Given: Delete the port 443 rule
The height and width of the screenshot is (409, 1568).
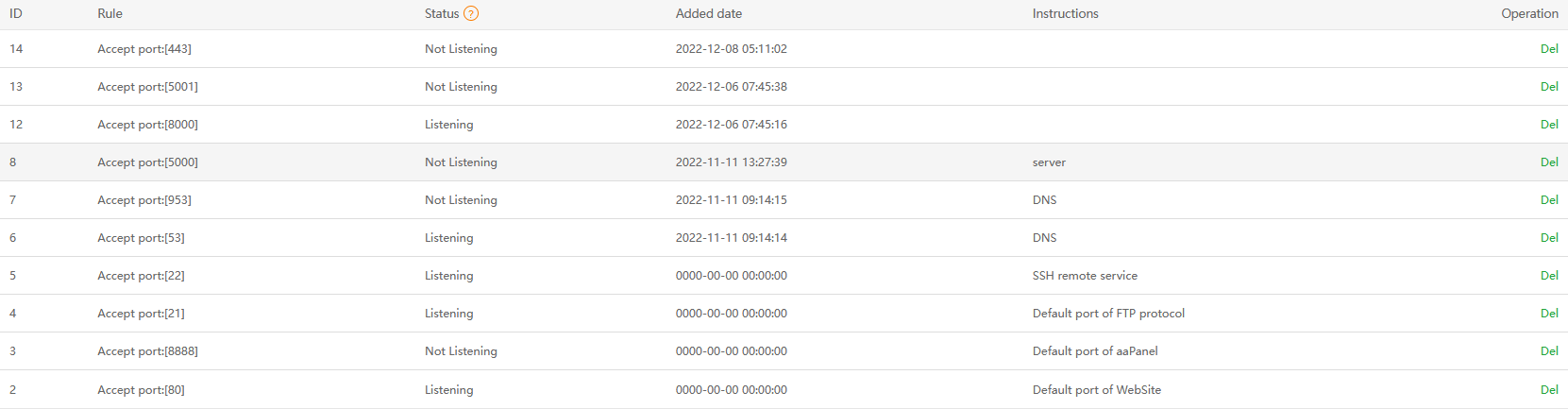Looking at the screenshot, I should pos(1548,49).
